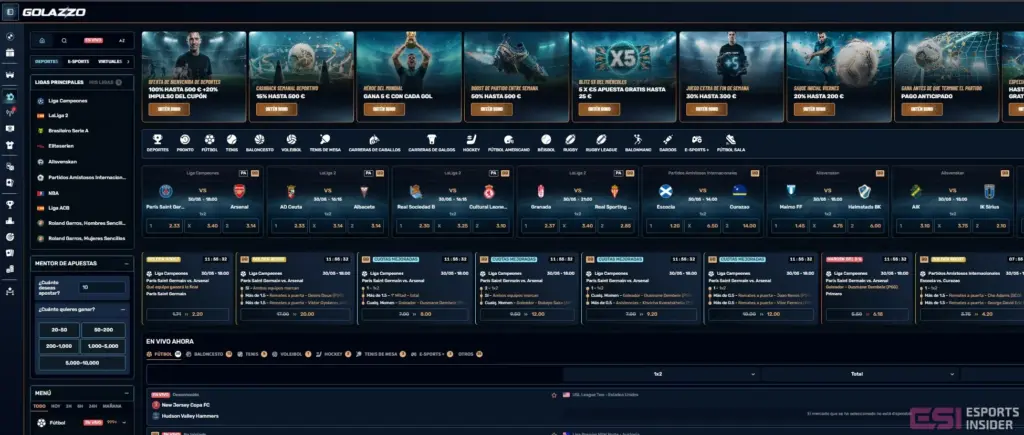Claim the Gana 5 € con cada gol bonus

click(384, 109)
